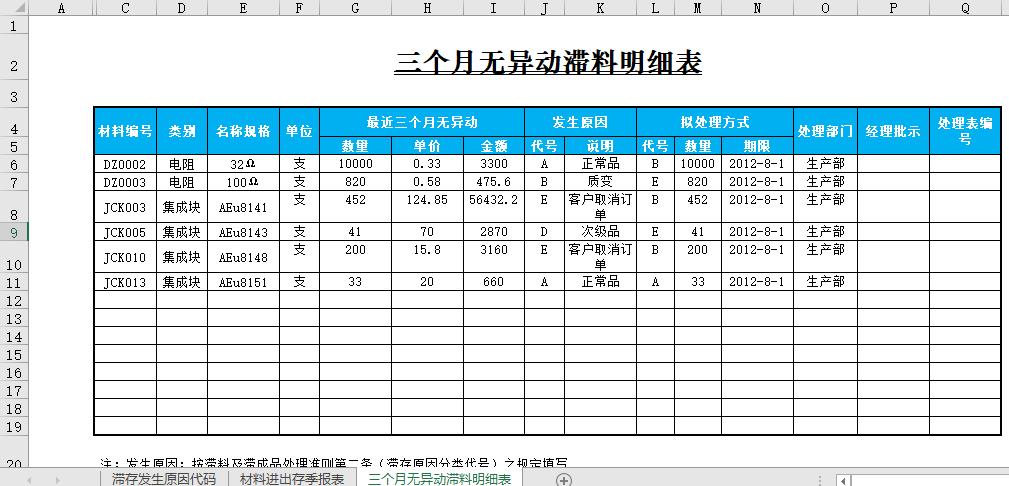Select the JCK013 material code cell
1009x486 pixels.
(x=125, y=283)
